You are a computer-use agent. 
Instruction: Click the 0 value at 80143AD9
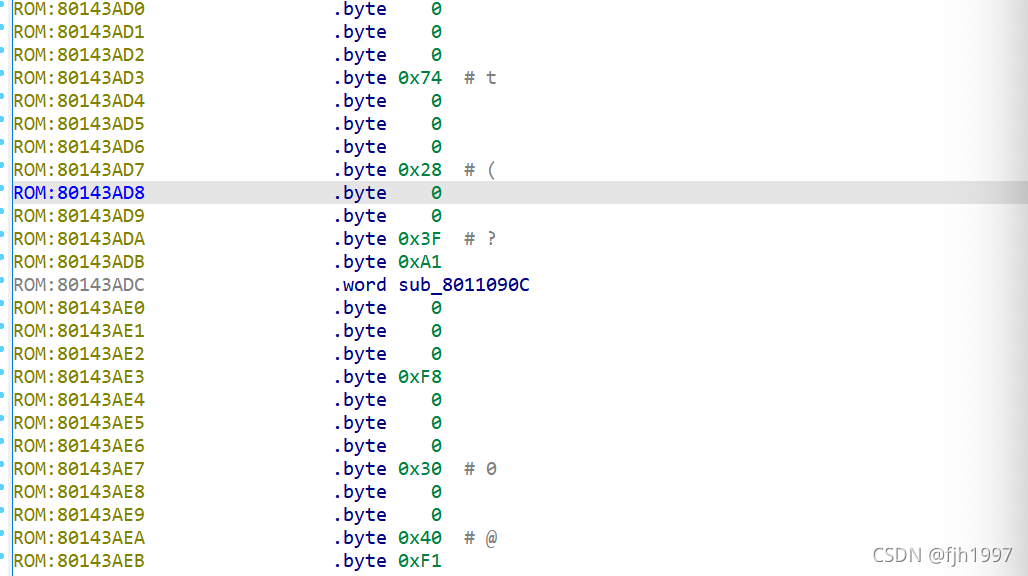436,216
